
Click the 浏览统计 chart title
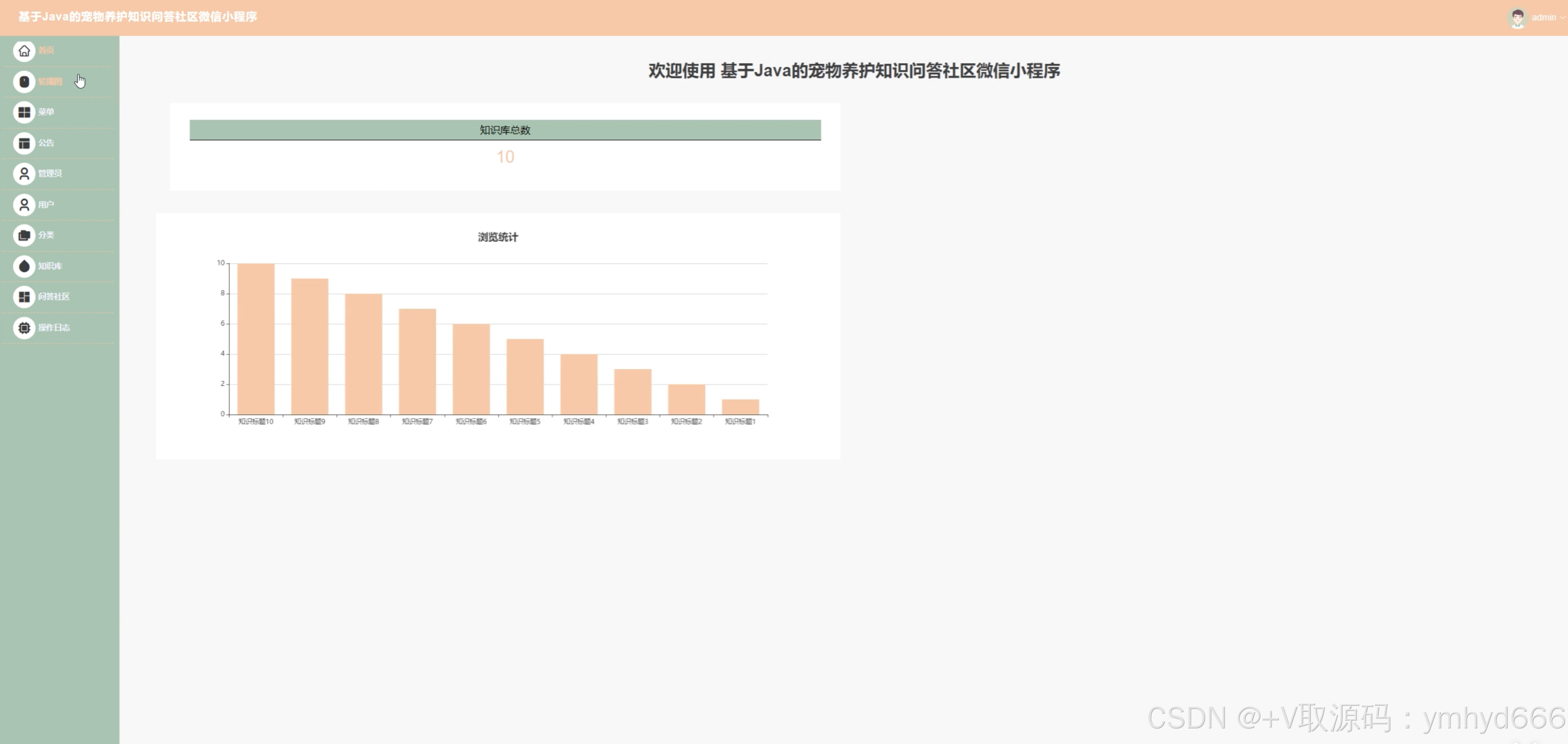(497, 237)
